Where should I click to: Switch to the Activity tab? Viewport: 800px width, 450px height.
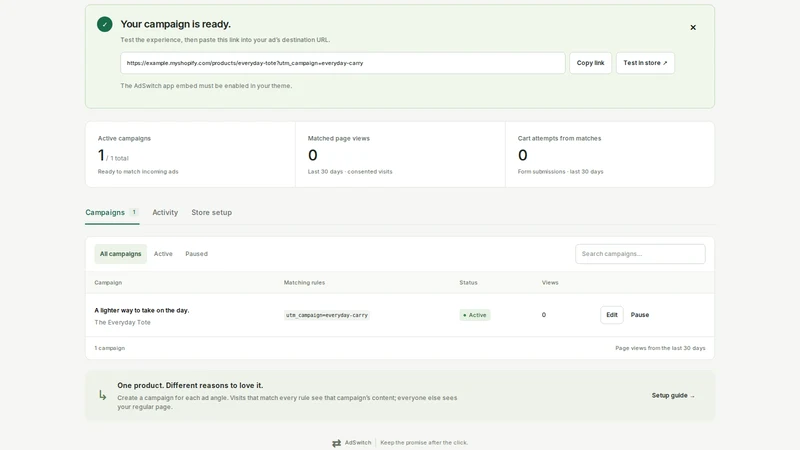[165, 212]
